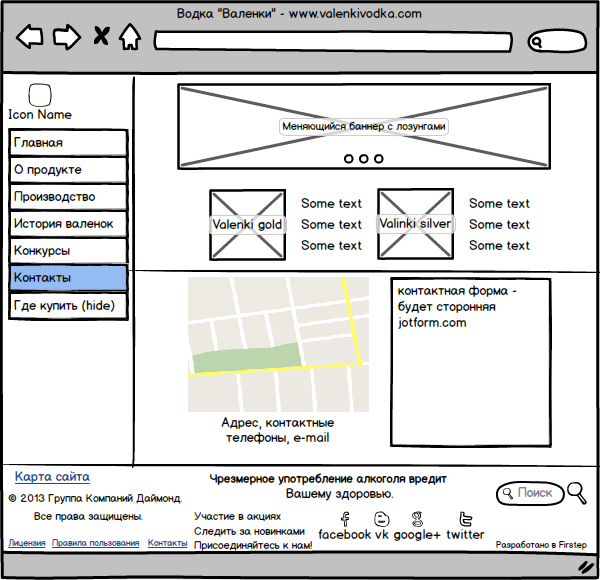
Task: Click the google+ icon
Action: (x=417, y=519)
